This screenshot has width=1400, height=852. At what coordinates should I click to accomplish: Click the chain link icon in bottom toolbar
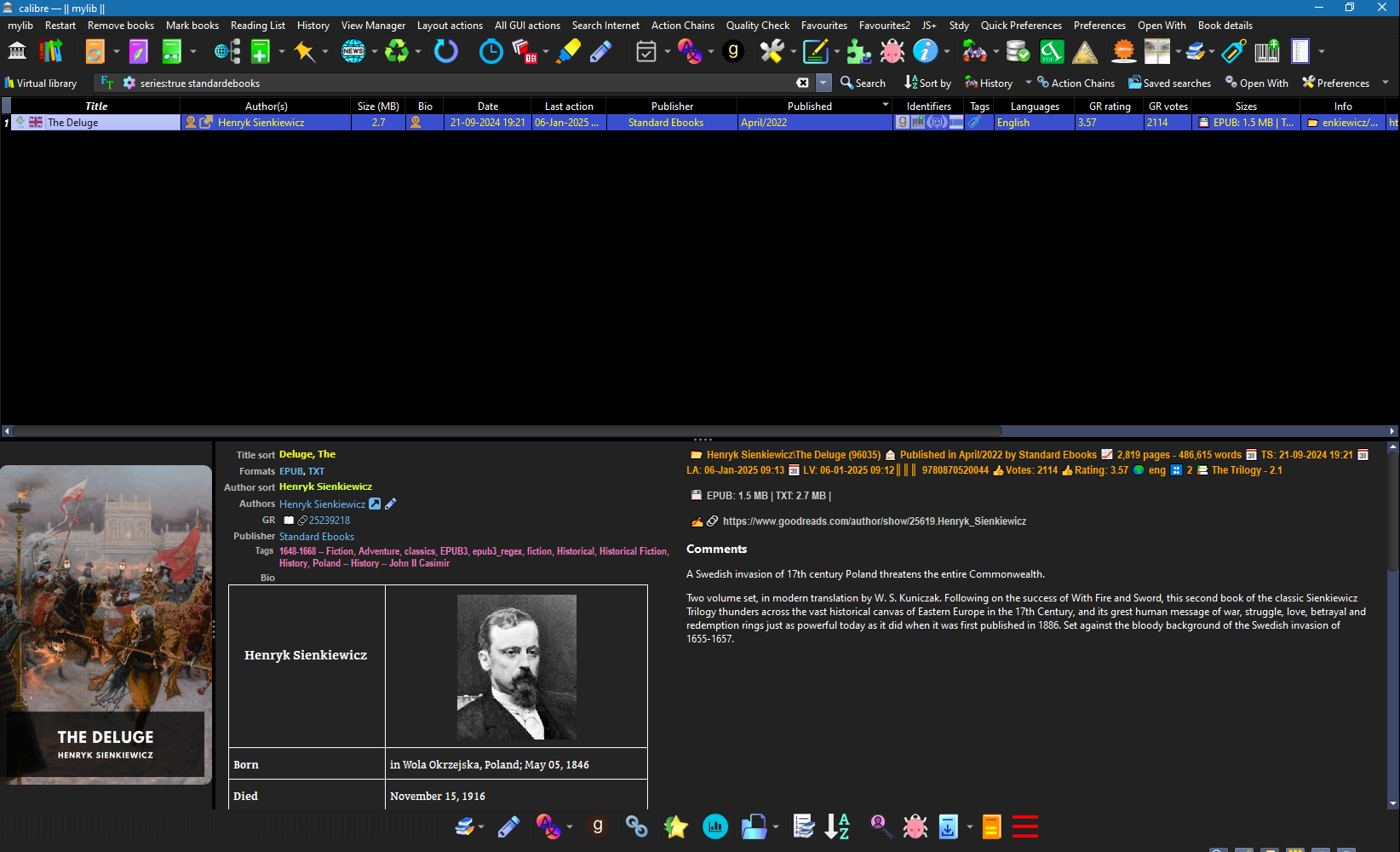[x=637, y=826]
